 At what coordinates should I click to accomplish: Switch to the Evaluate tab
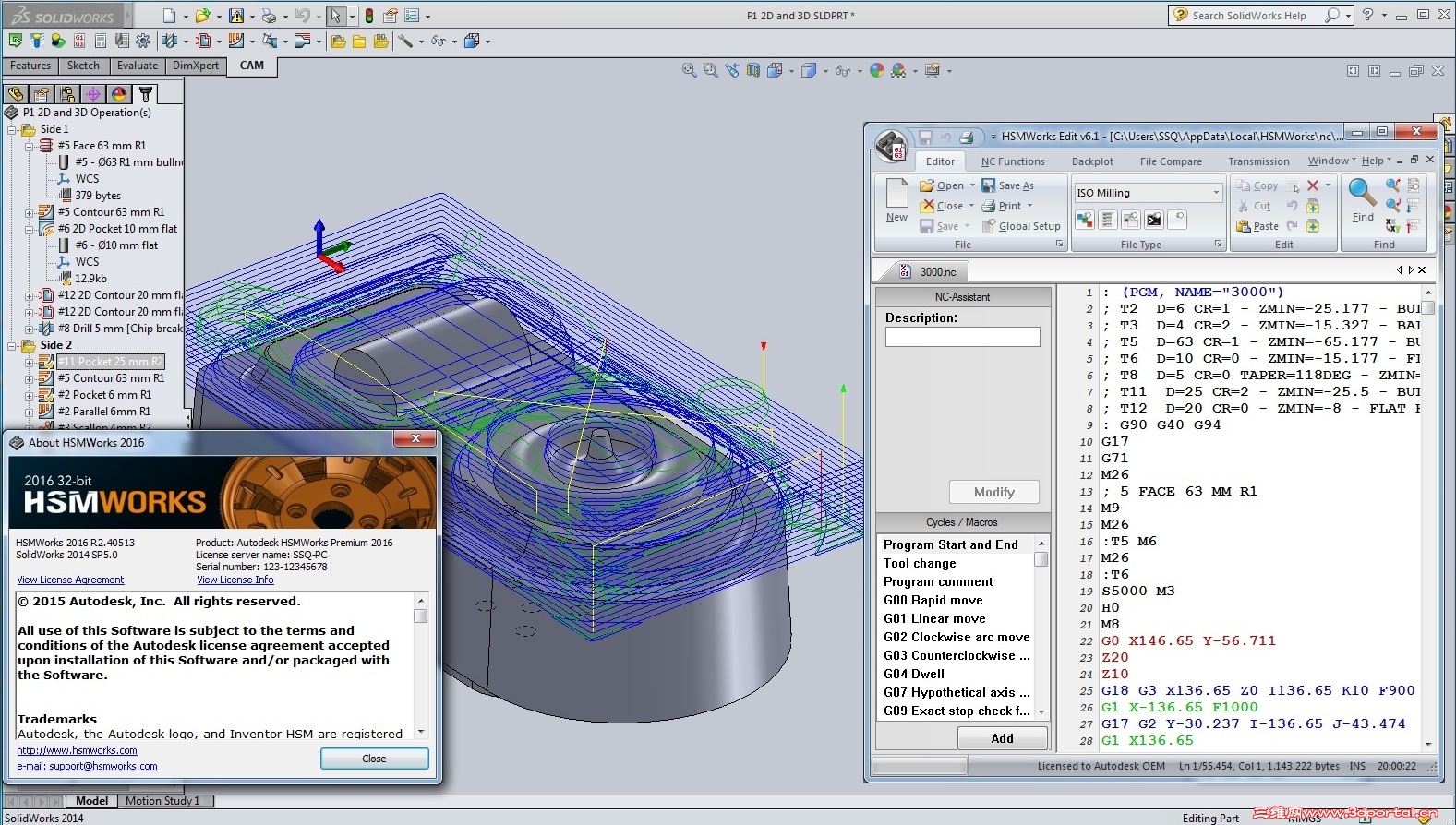click(138, 66)
